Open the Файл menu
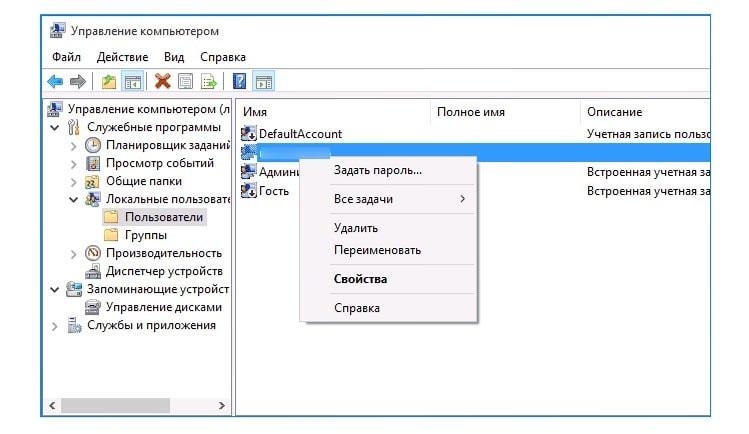This screenshot has height=434, width=749. click(66, 57)
